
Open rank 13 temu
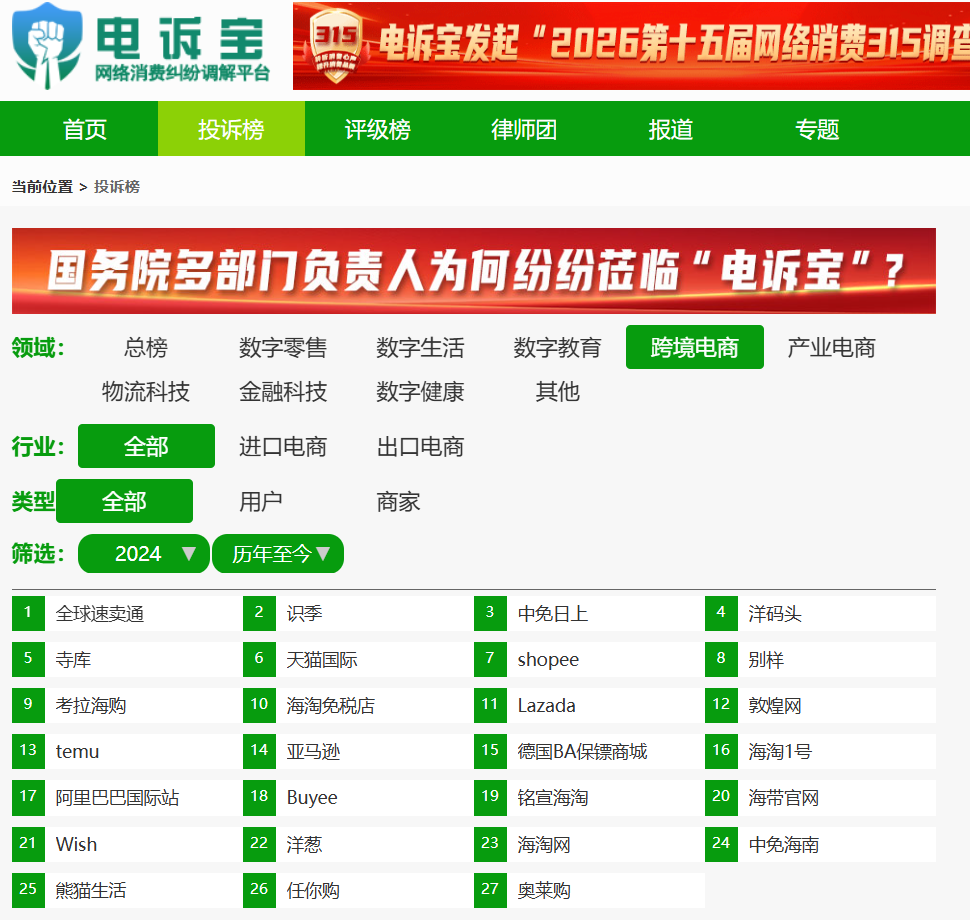[x=127, y=752]
